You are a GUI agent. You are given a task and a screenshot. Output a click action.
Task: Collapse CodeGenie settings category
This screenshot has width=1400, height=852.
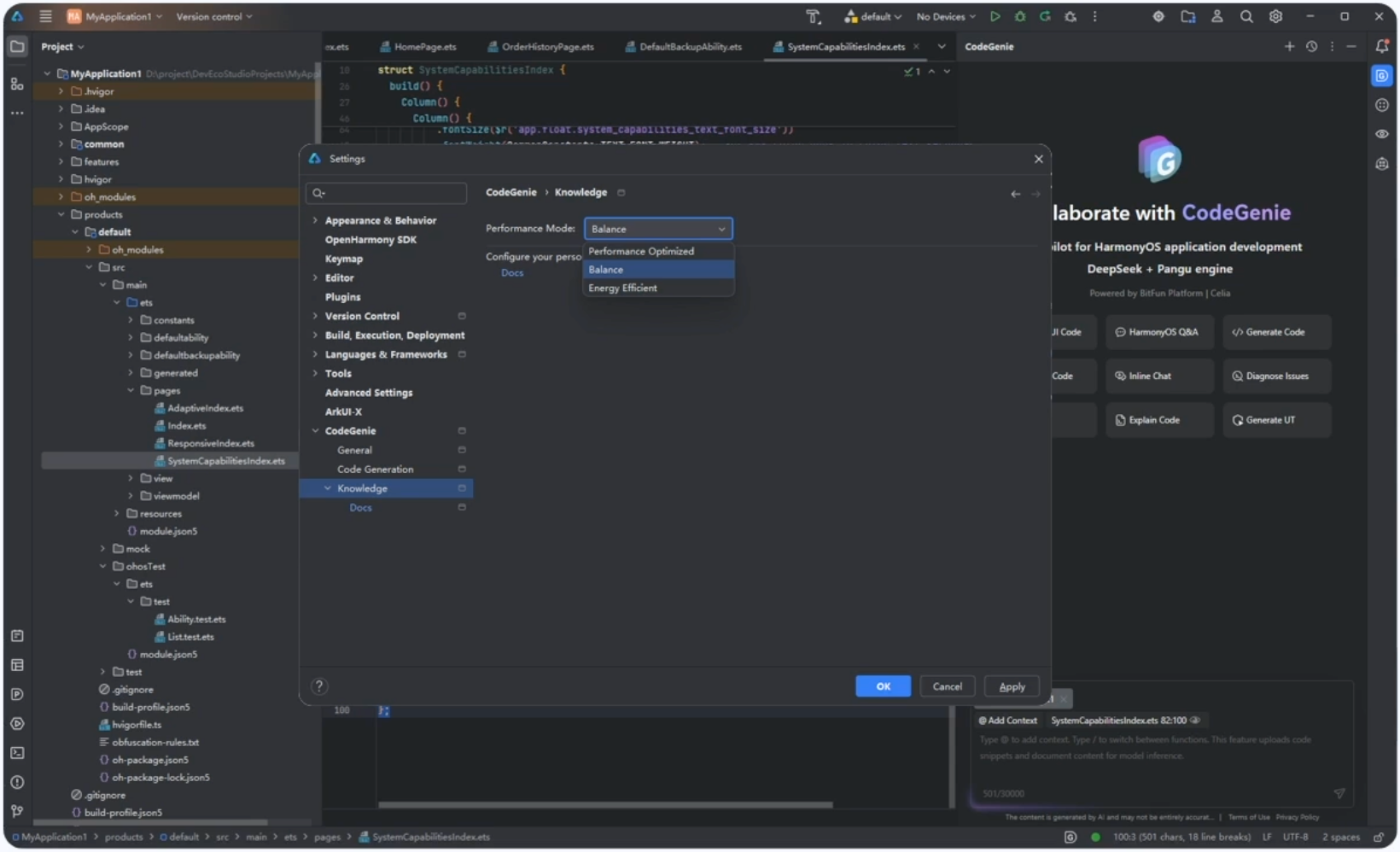pyautogui.click(x=315, y=431)
